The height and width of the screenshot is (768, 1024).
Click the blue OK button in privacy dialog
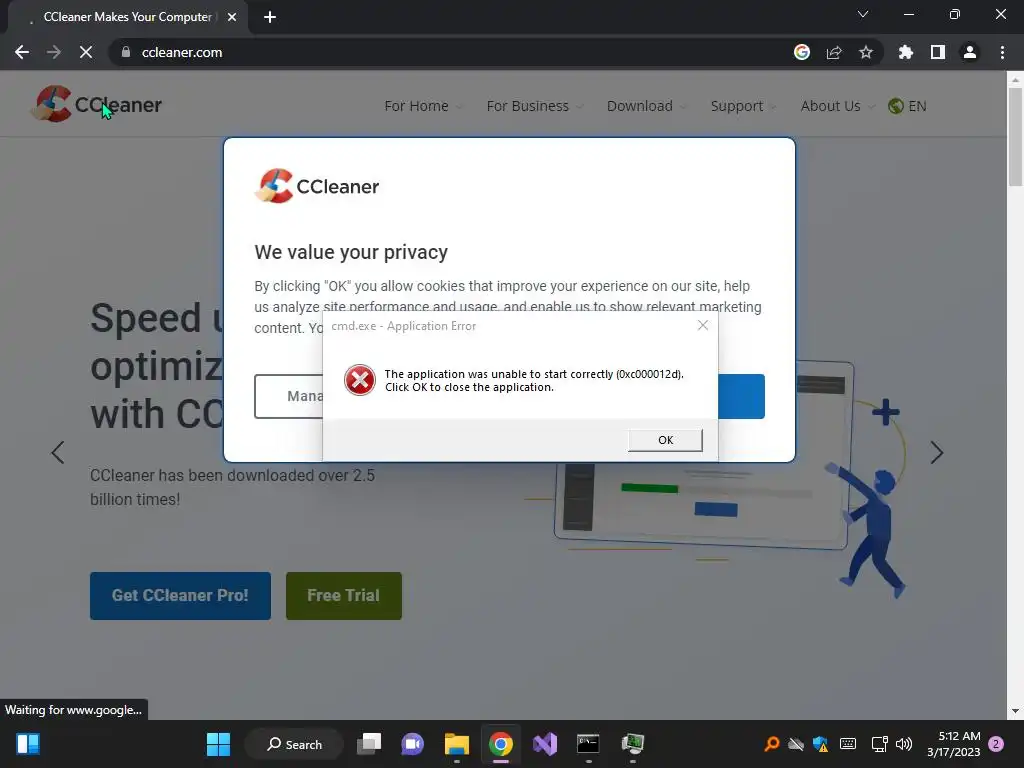coord(741,396)
